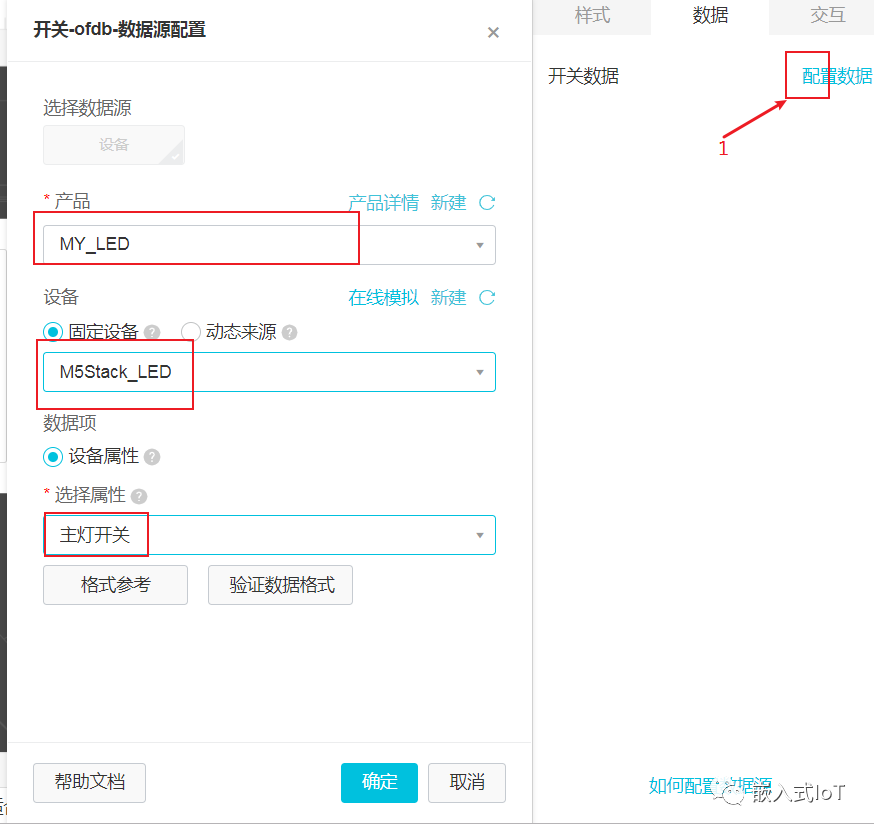Click help icon beside 动态来源
This screenshot has width=874, height=831.
(289, 333)
